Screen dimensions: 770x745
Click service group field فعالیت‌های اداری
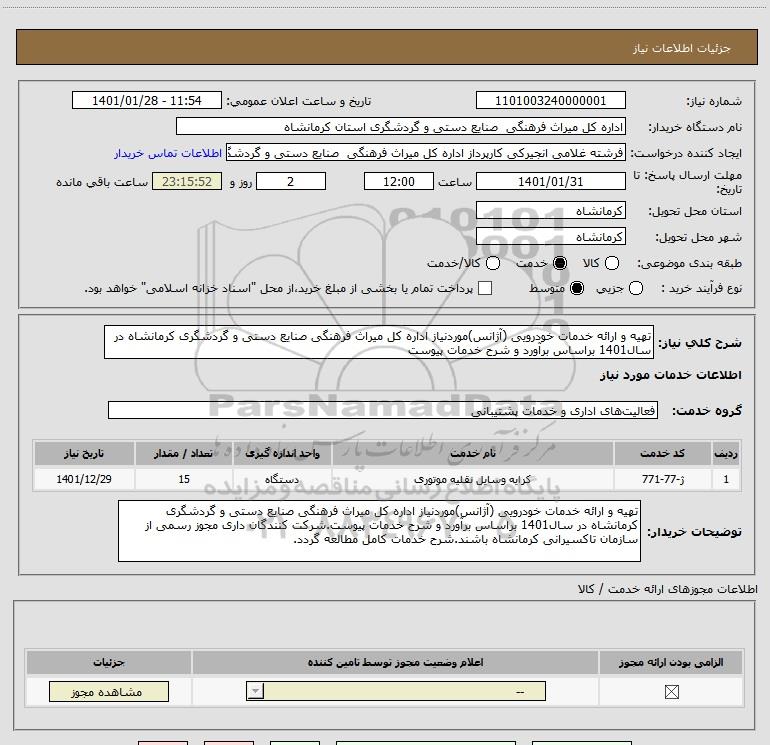point(383,410)
